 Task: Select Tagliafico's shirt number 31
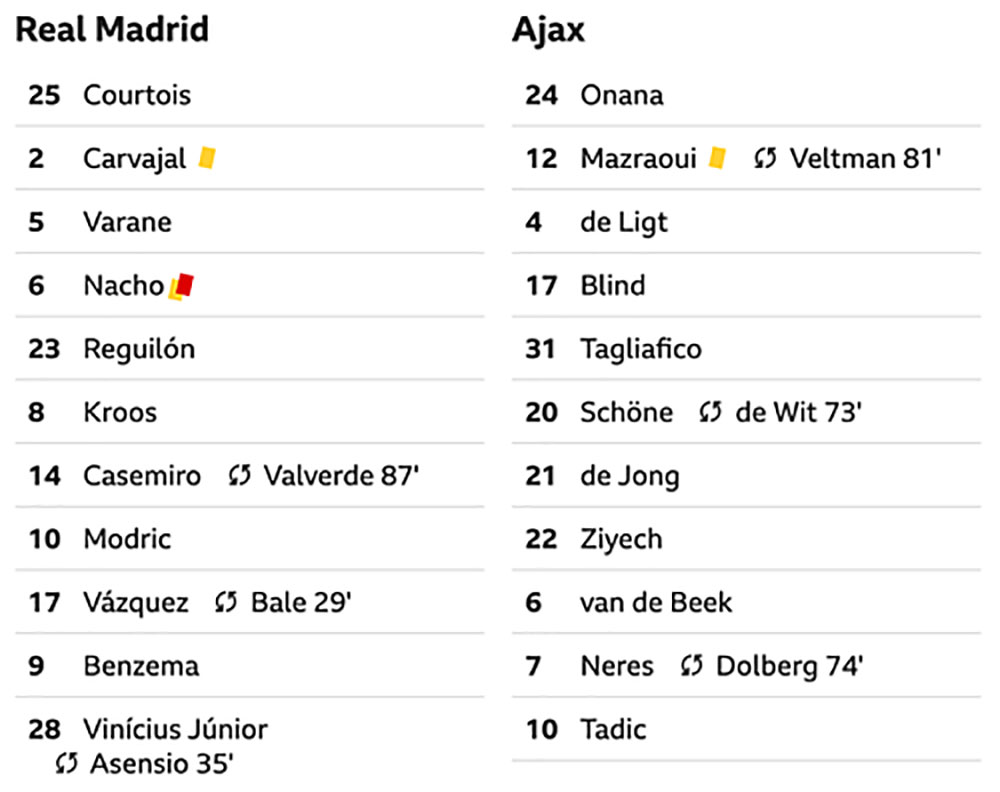(x=540, y=349)
